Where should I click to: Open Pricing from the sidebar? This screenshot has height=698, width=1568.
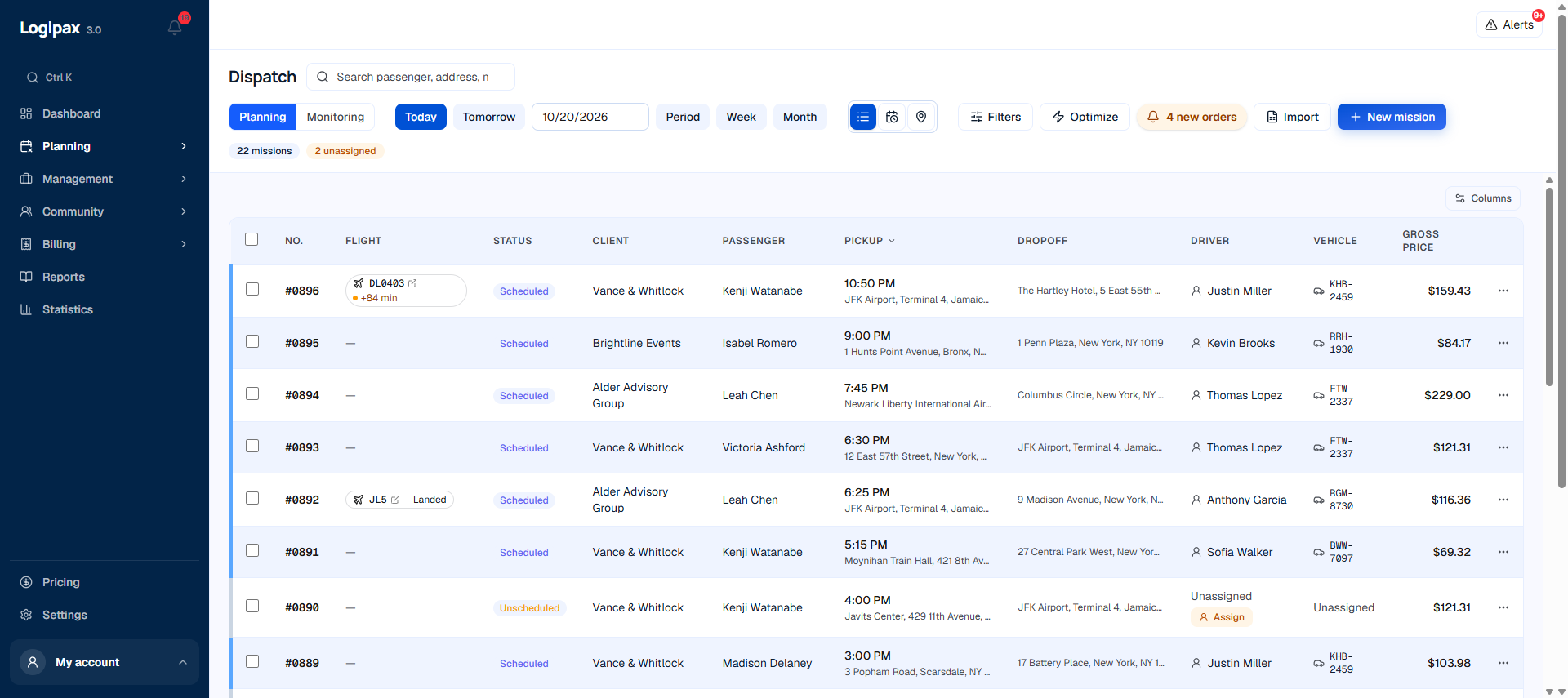pyautogui.click(x=105, y=582)
